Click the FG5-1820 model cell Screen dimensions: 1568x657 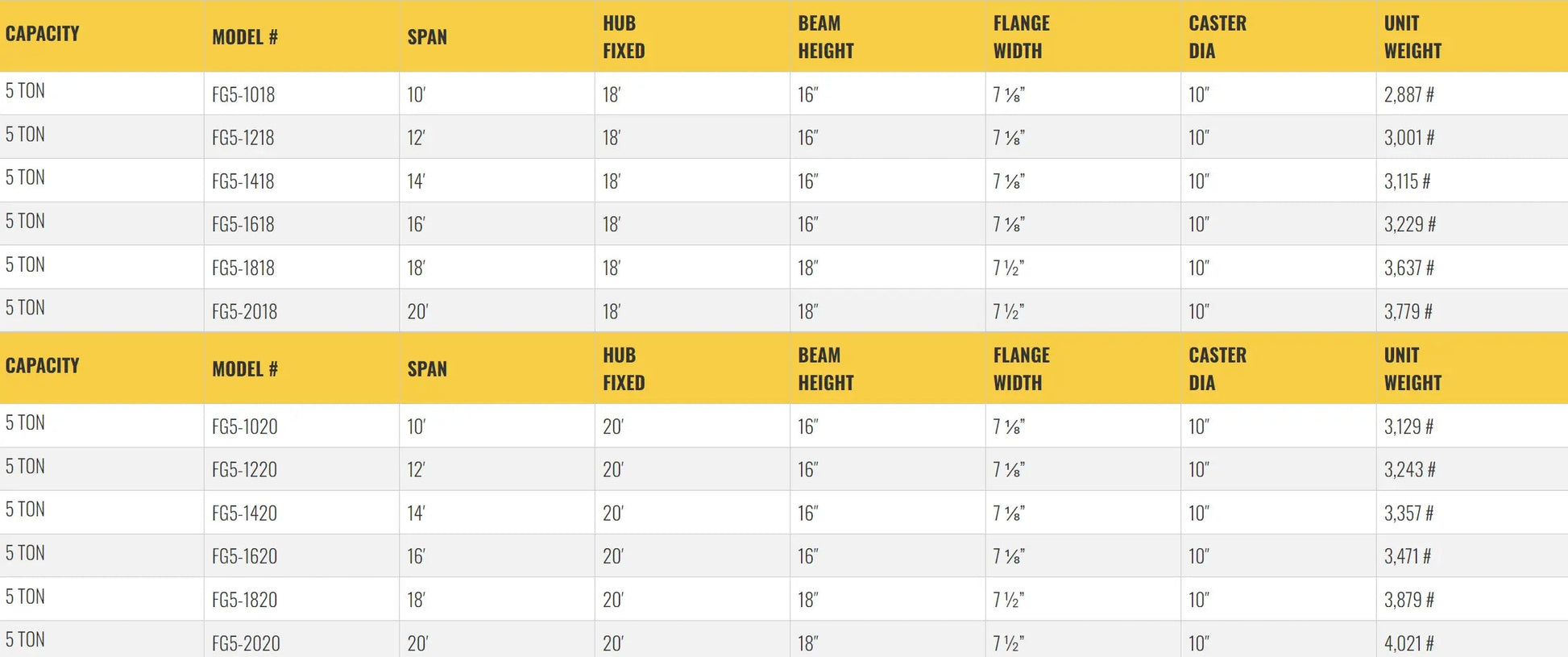tap(244, 600)
